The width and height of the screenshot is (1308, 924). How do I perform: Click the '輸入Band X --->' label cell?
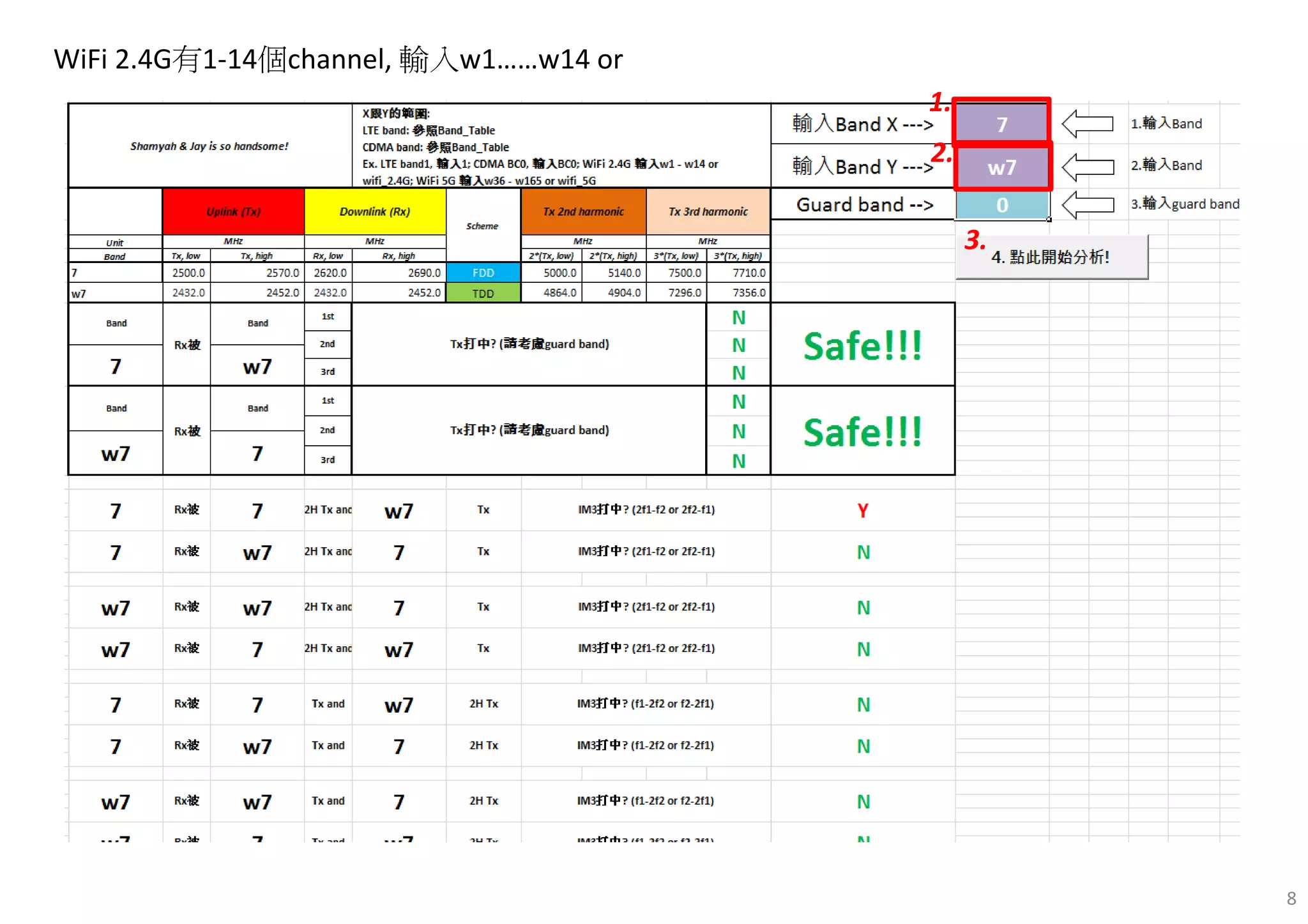click(x=863, y=124)
